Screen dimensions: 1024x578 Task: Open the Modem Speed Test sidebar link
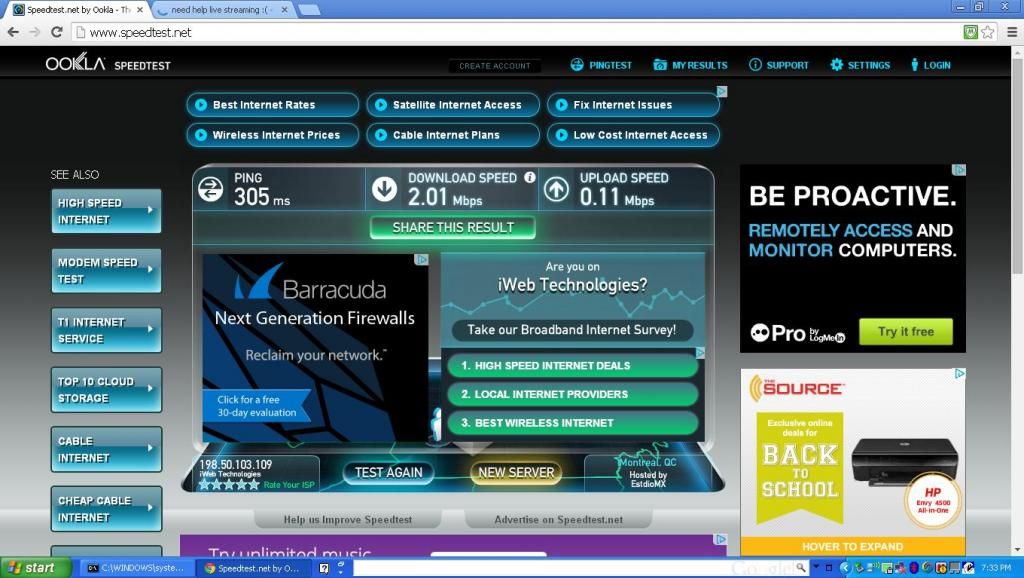click(106, 270)
